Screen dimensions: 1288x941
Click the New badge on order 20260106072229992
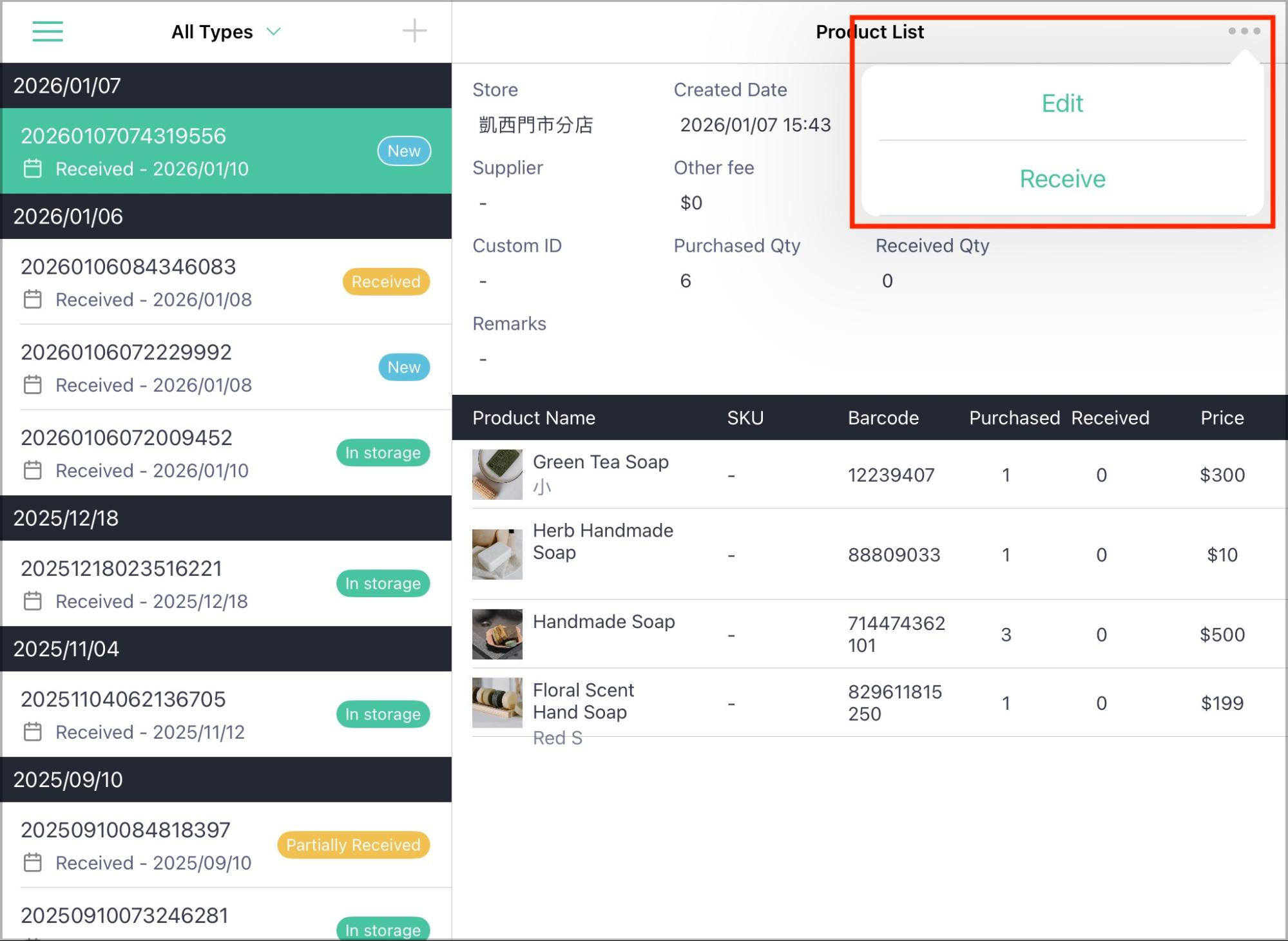point(404,367)
